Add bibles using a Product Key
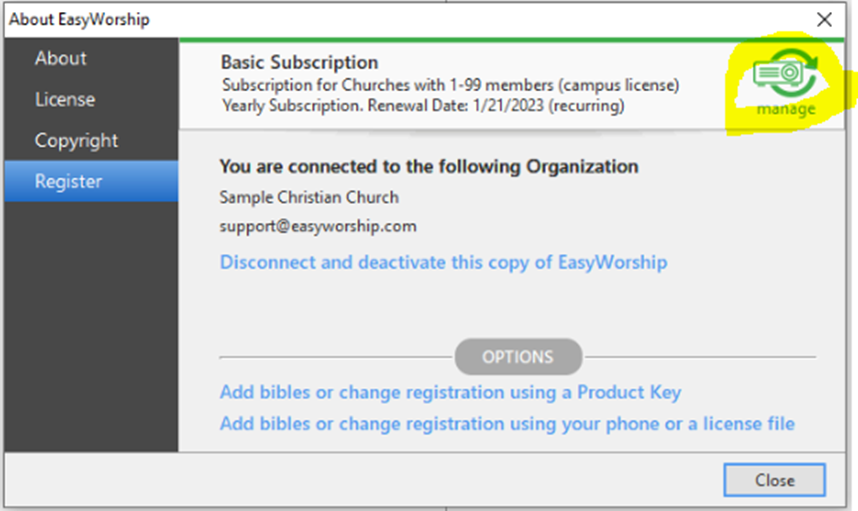This screenshot has height=511, width=858. click(450, 392)
